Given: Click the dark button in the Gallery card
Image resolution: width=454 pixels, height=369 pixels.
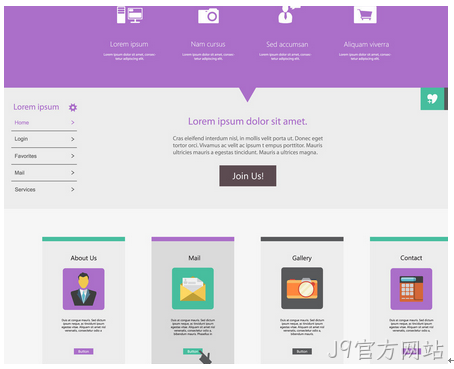Looking at the screenshot, I should coord(302,351).
